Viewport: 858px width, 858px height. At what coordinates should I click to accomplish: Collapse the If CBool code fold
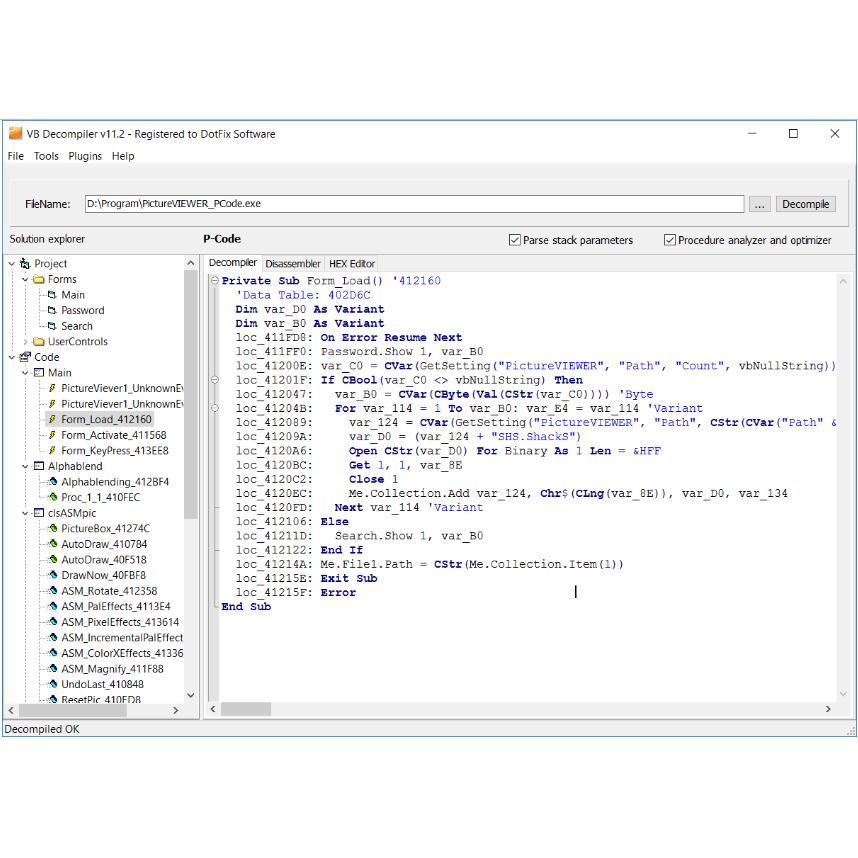(214, 380)
